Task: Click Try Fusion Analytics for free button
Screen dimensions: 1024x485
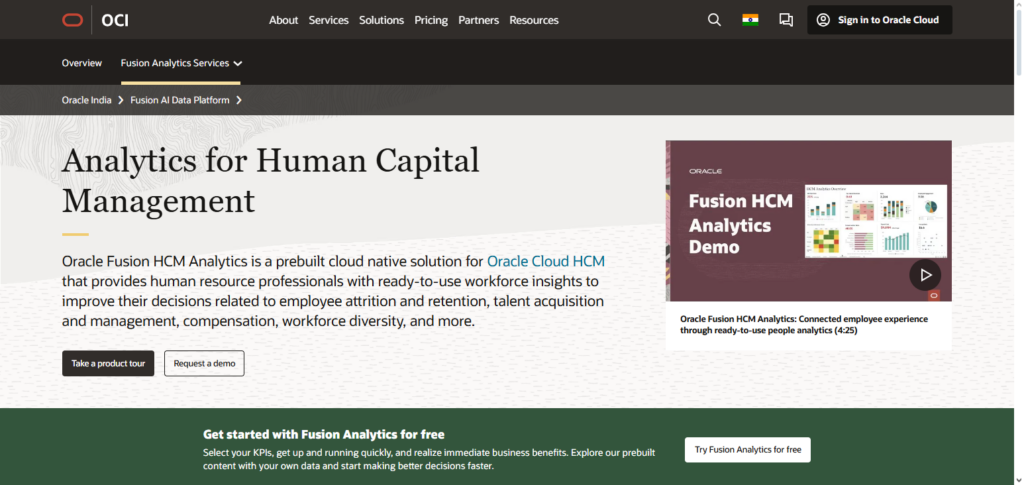Action: [748, 450]
